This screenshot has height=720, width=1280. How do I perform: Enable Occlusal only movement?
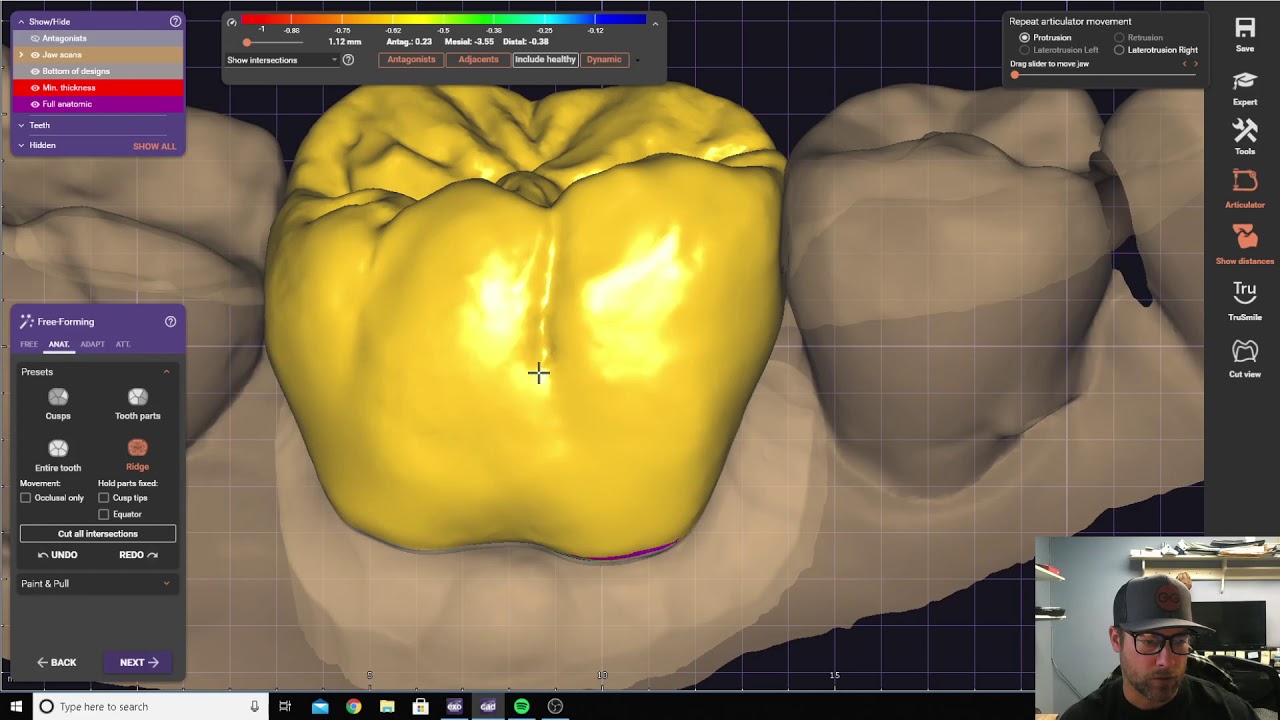pyautogui.click(x=26, y=498)
